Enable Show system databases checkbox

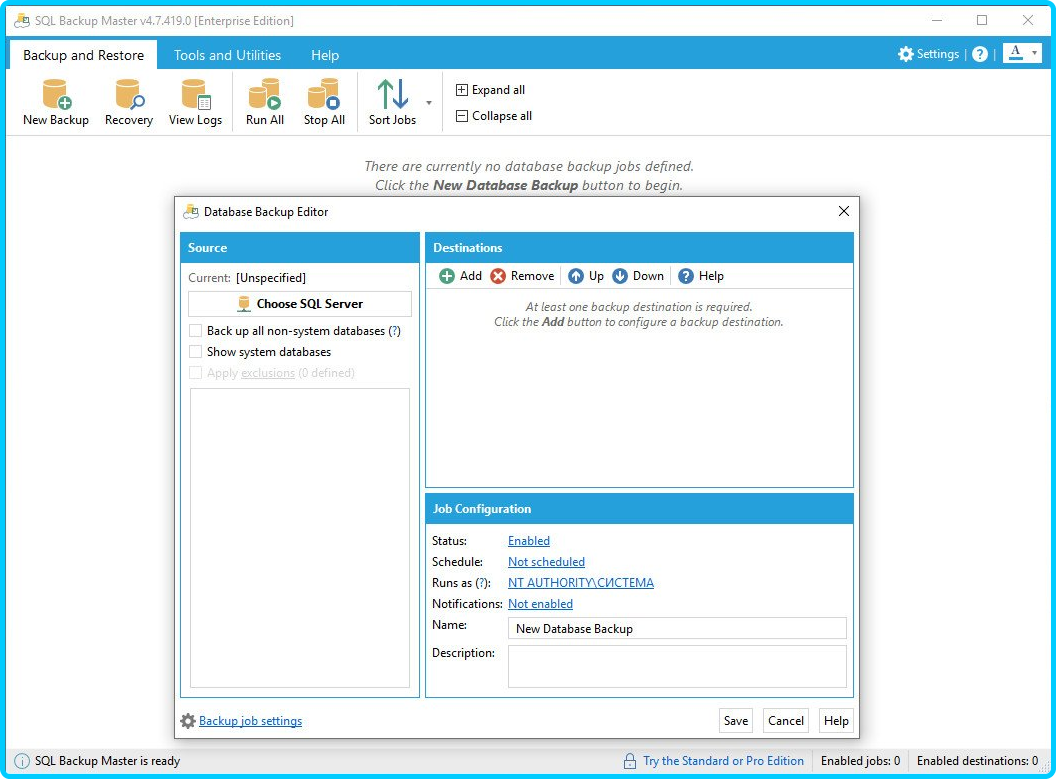[195, 351]
